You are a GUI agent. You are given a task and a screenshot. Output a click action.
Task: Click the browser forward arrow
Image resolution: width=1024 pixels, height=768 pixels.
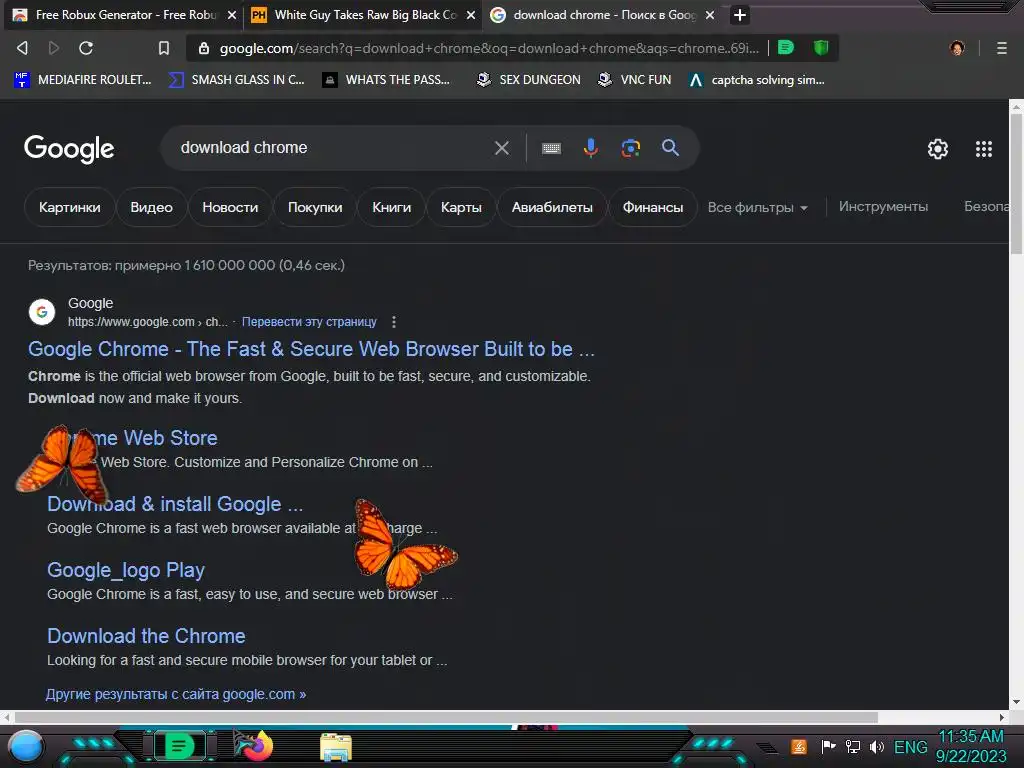pos(54,48)
